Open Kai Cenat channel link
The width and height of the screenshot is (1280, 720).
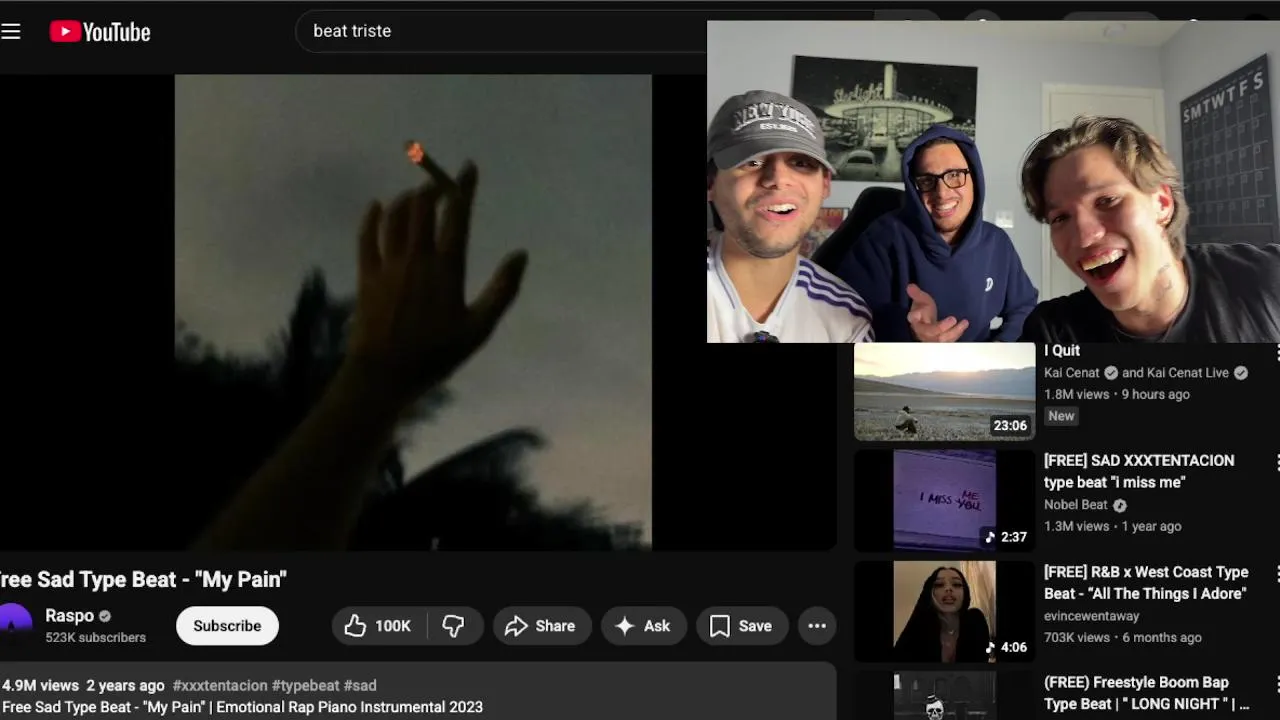tap(1071, 373)
